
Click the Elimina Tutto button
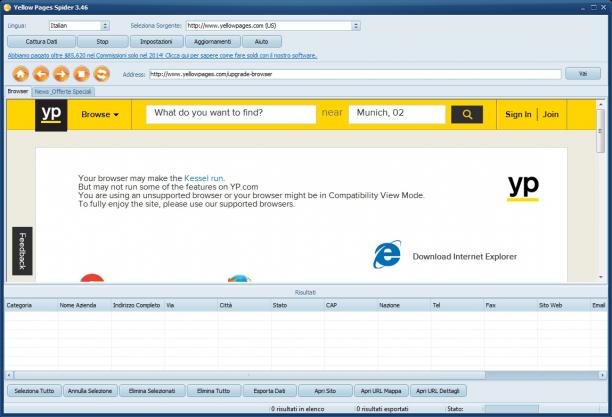pyautogui.click(x=213, y=391)
